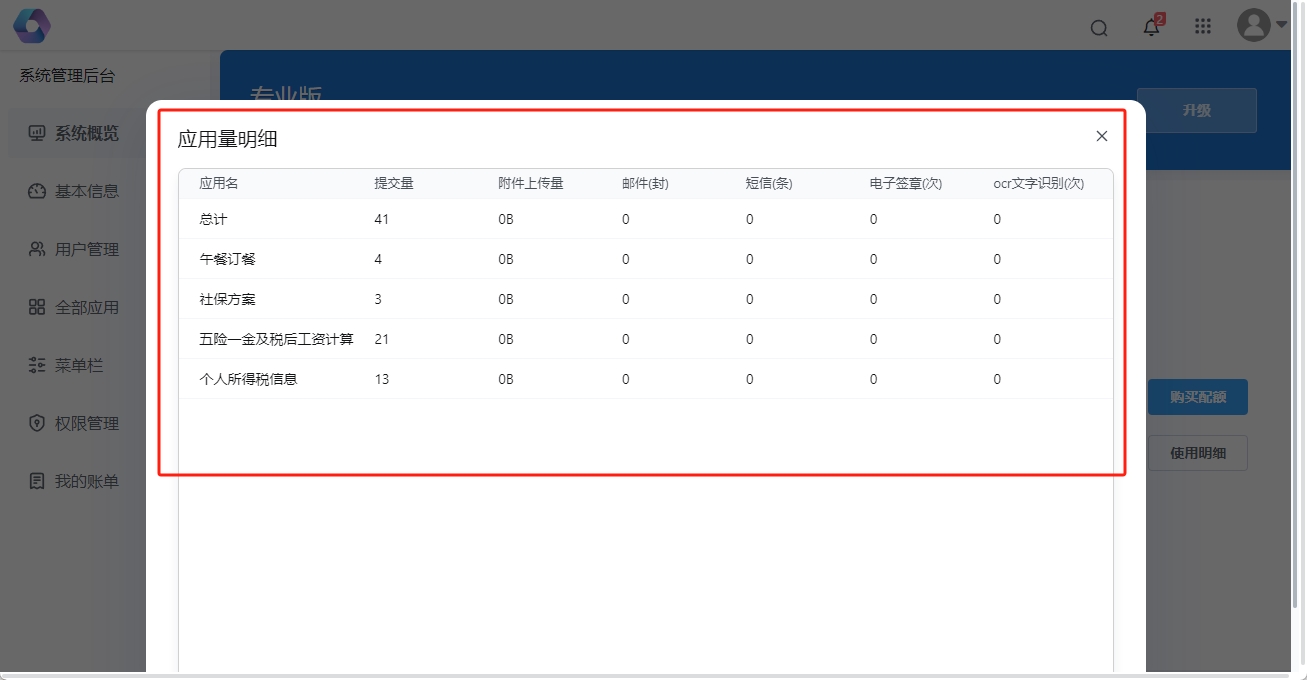The height and width of the screenshot is (680, 1307).
Task: Select 用户管理 in the sidebar
Action: [86, 249]
